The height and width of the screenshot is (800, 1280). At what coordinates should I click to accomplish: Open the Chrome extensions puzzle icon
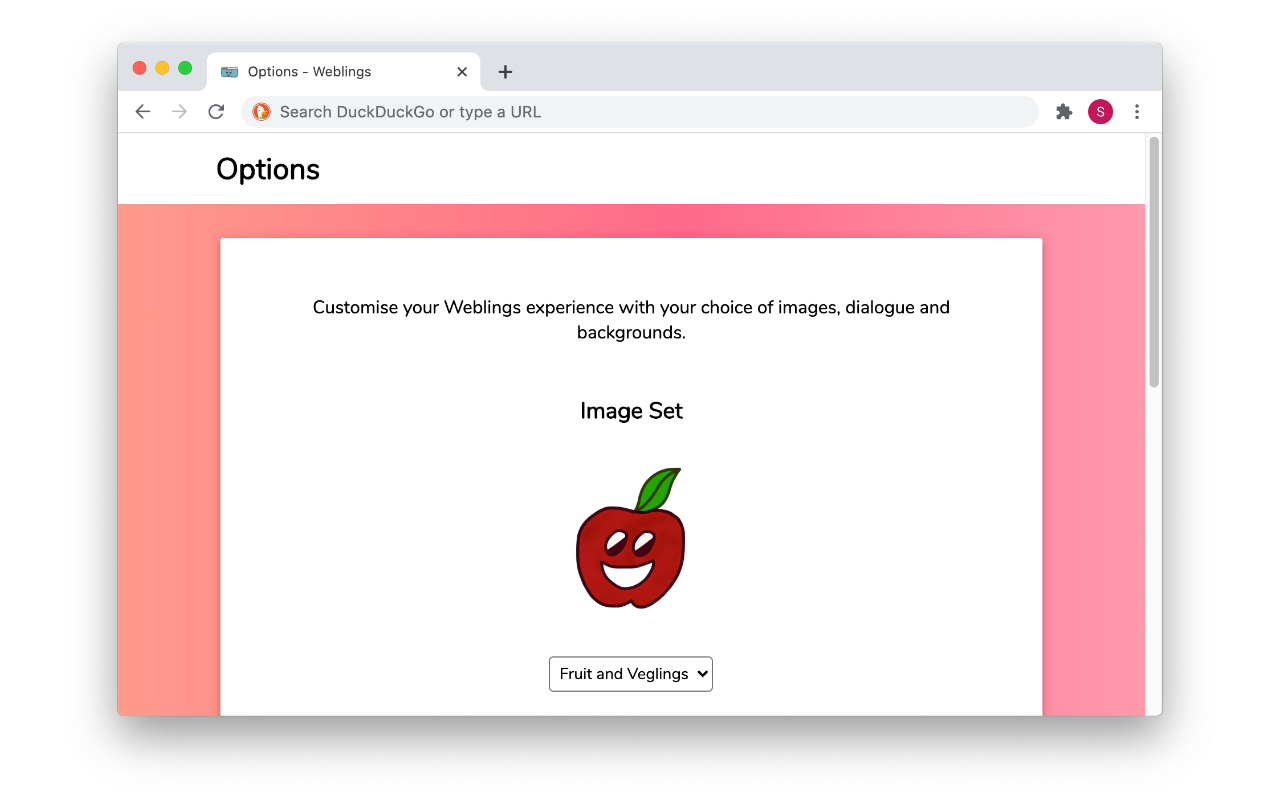[x=1063, y=111]
